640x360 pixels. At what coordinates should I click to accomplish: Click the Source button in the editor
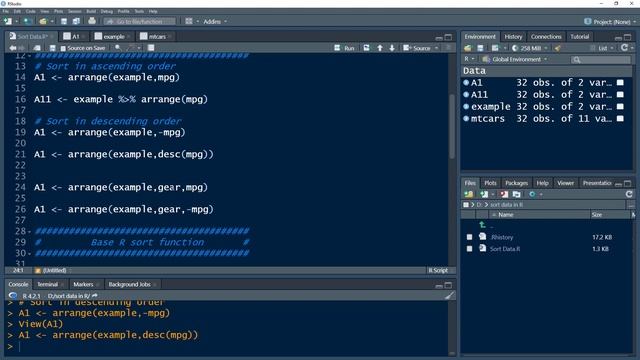pyautogui.click(x=418, y=48)
